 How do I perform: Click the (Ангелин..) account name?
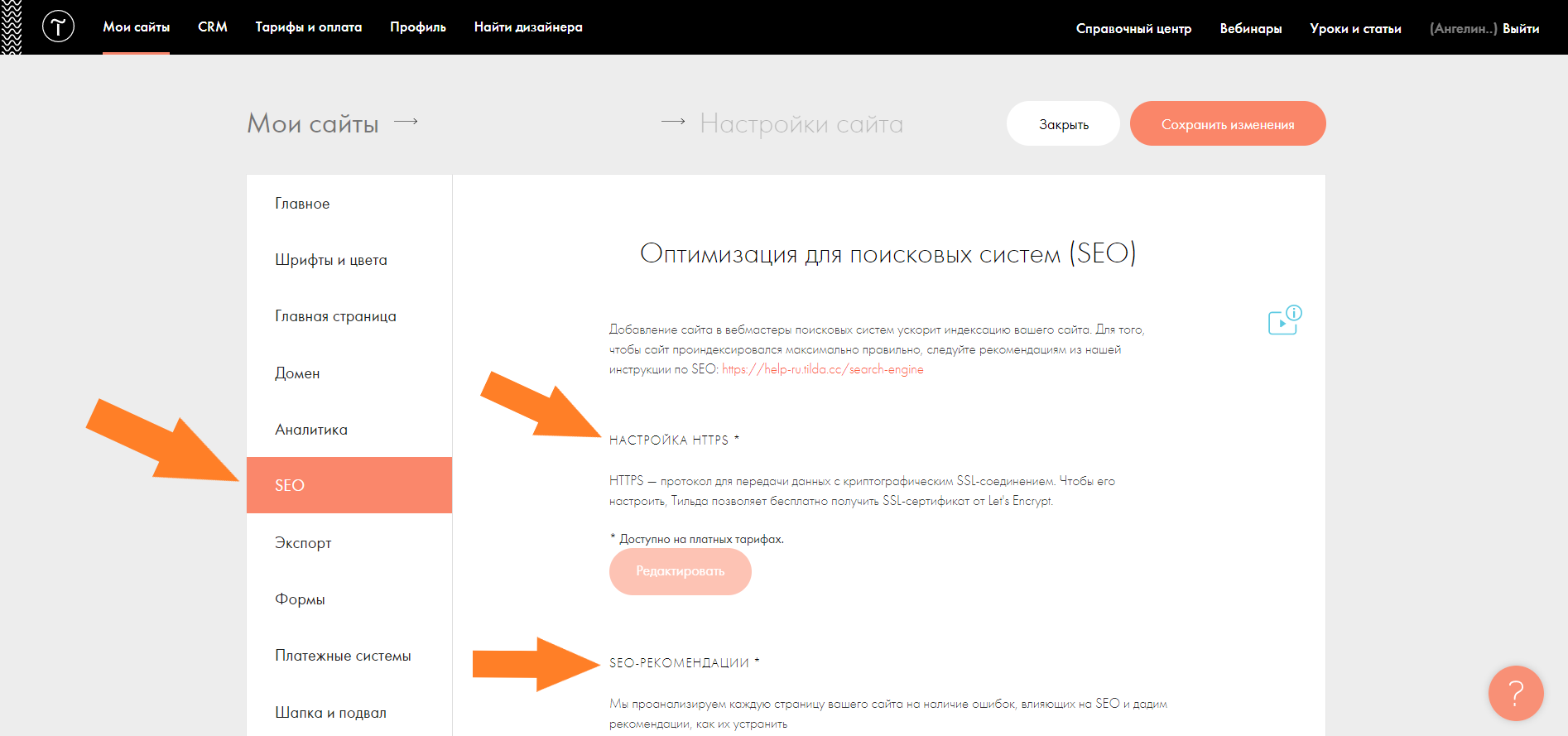tap(1463, 29)
